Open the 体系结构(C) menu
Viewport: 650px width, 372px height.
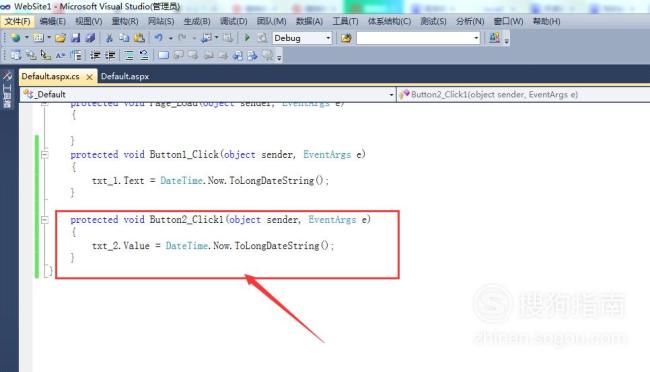pos(389,21)
